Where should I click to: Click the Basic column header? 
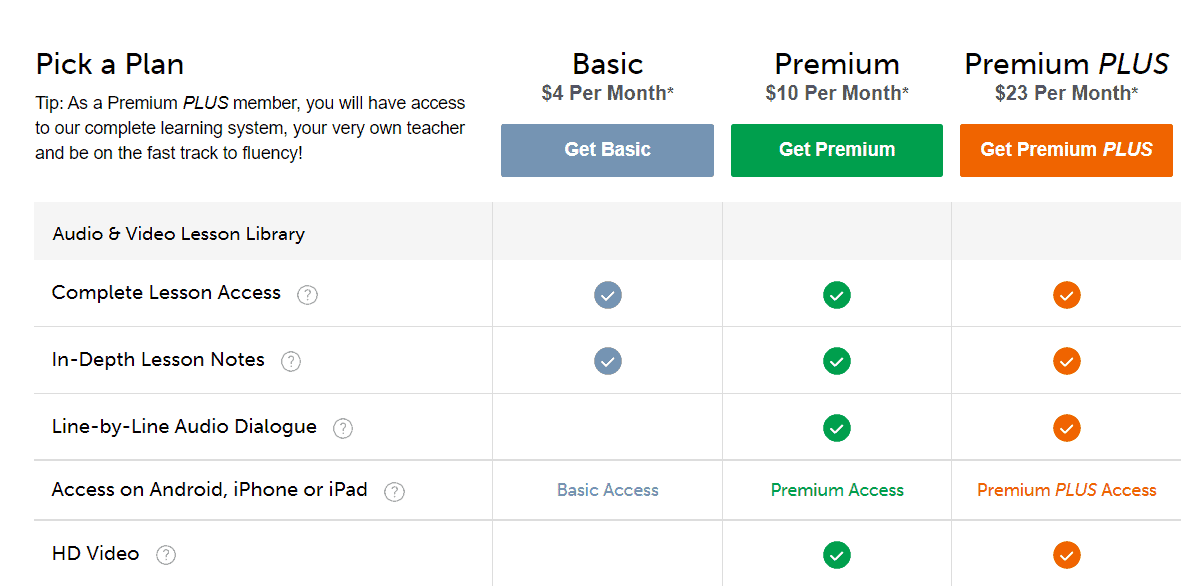(607, 64)
